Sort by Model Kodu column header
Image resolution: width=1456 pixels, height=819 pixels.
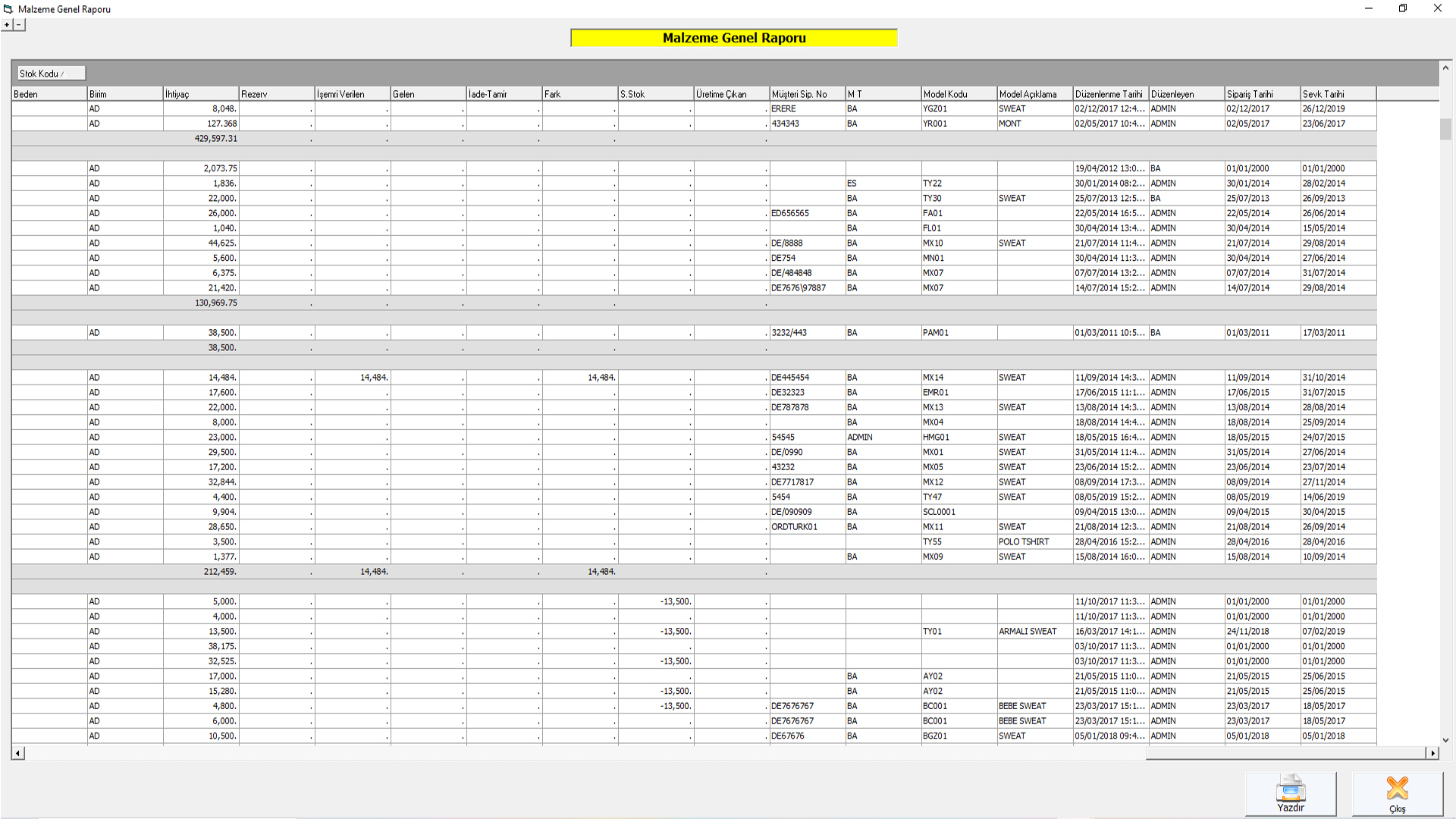[959, 94]
